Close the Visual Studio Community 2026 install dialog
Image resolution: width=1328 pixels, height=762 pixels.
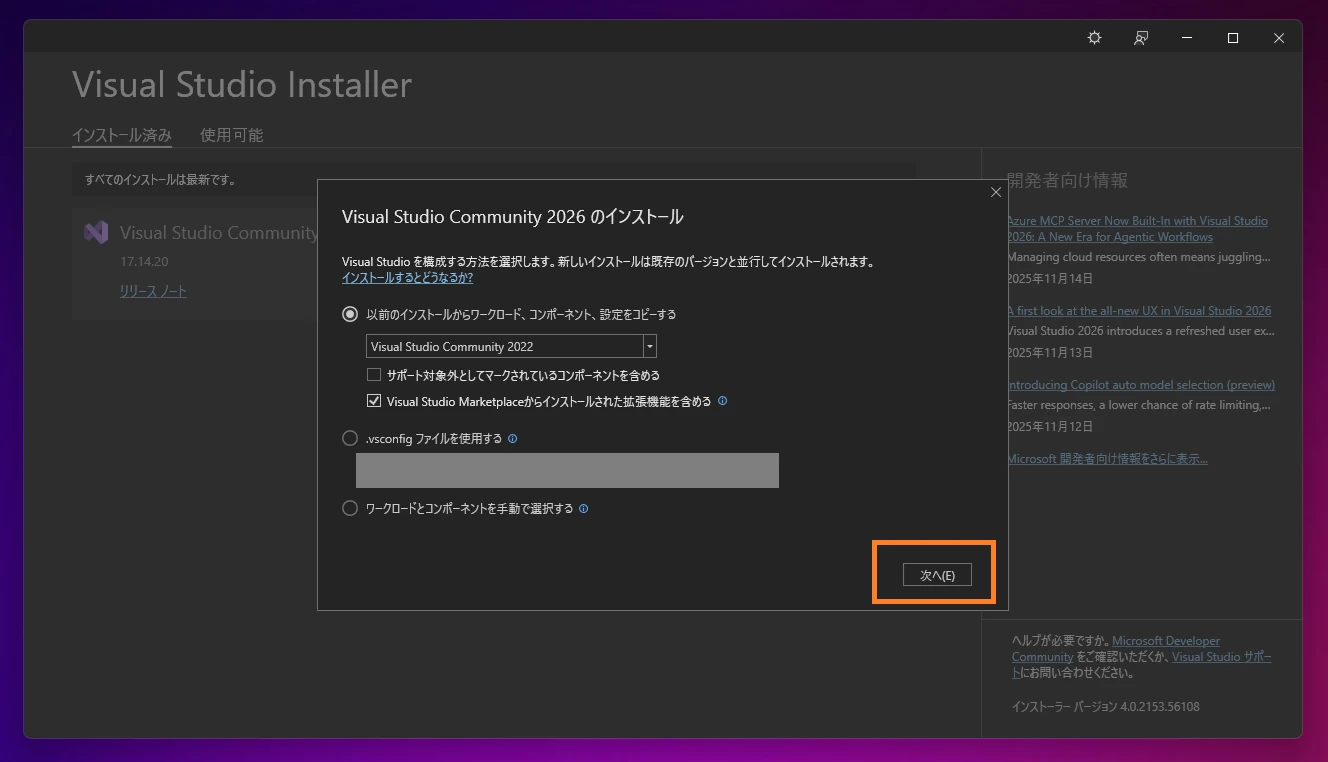pos(995,192)
